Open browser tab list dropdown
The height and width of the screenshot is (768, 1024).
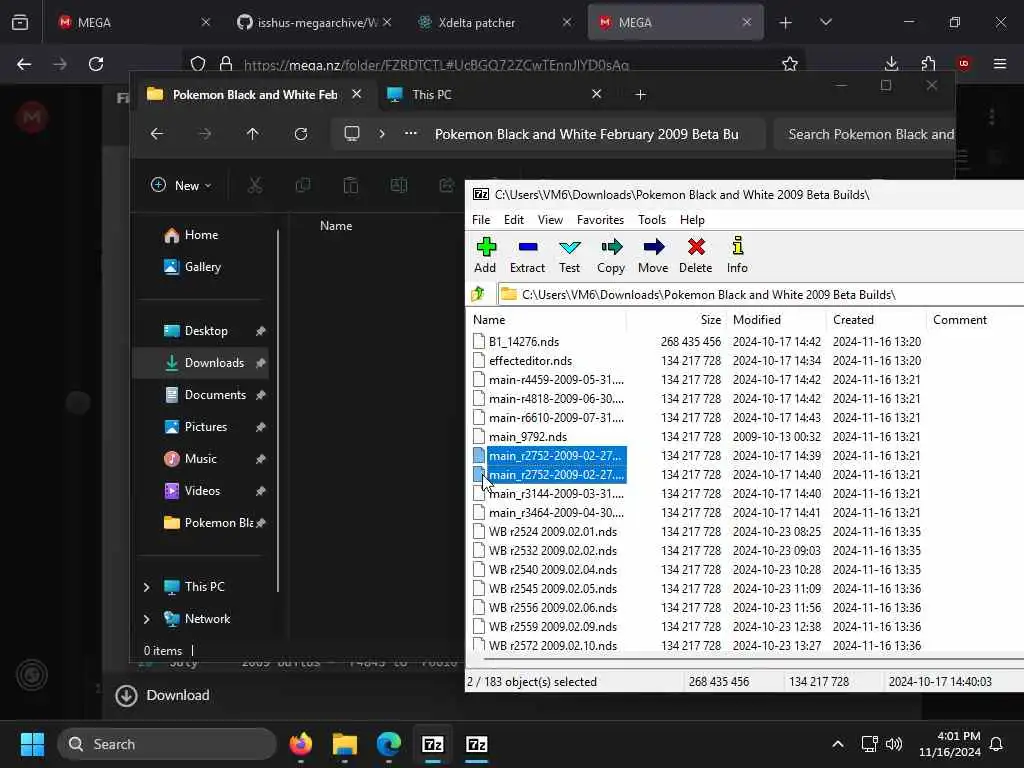[825, 23]
